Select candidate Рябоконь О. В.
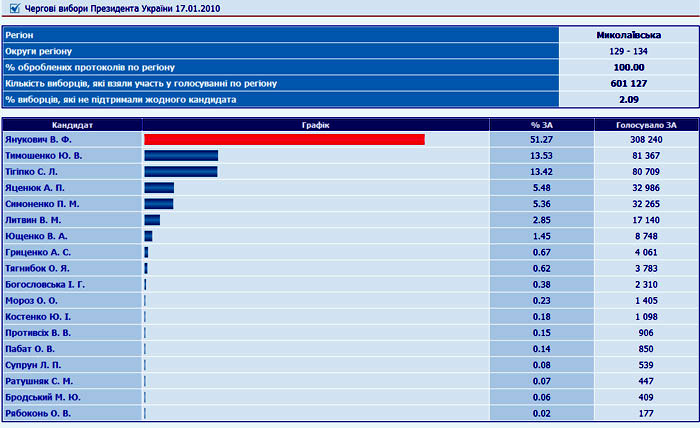The width and height of the screenshot is (700, 428). click(38, 412)
